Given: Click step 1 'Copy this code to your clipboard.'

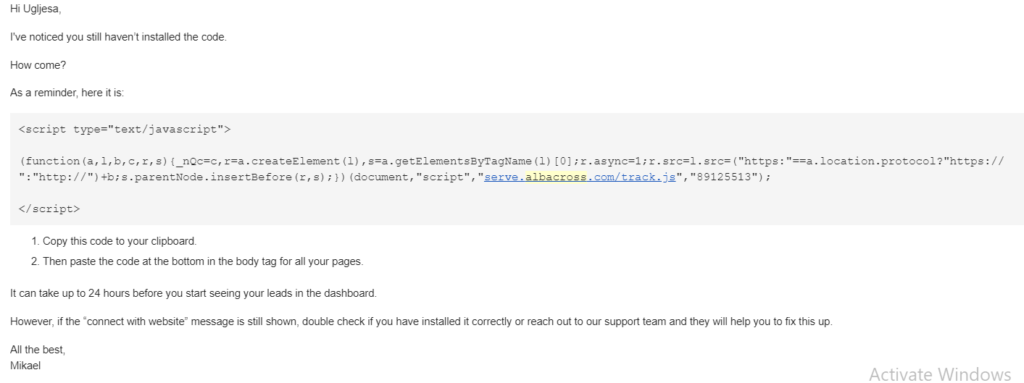Looking at the screenshot, I should pos(120,241).
